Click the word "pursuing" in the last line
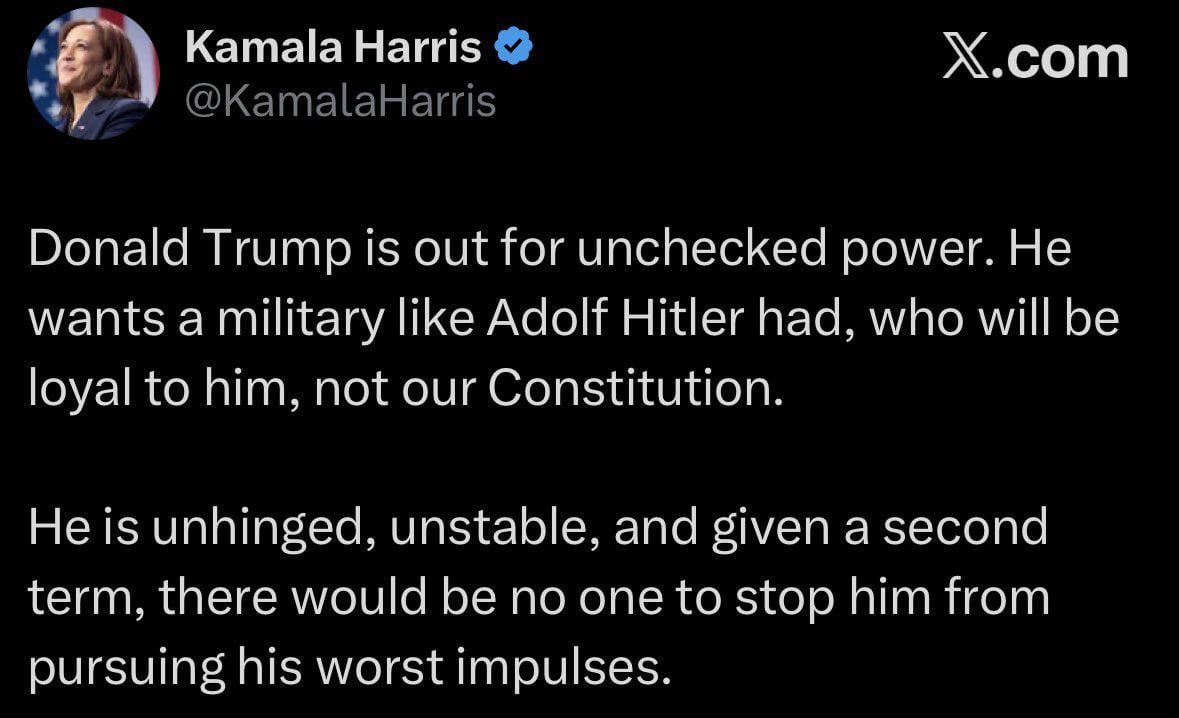 coord(127,668)
